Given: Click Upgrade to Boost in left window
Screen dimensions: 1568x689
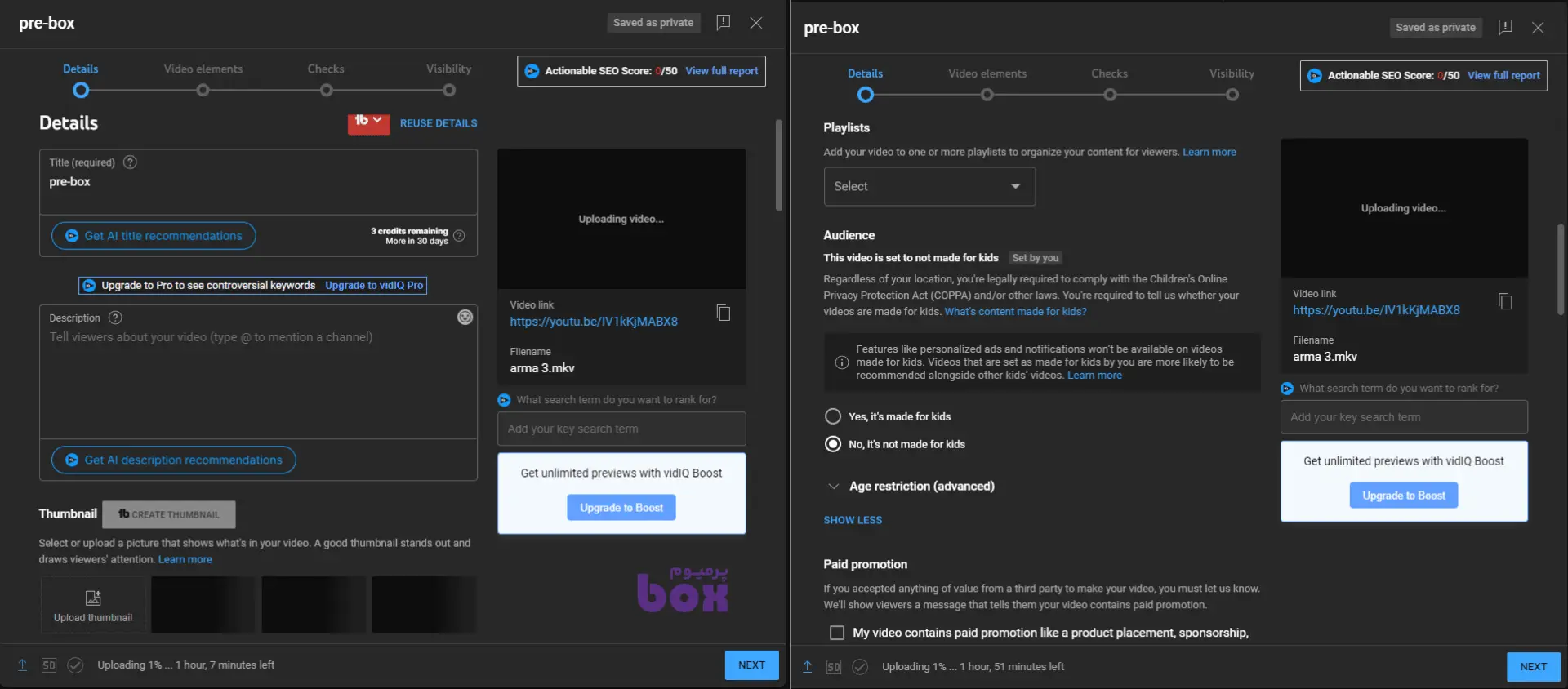Looking at the screenshot, I should 621,508.
